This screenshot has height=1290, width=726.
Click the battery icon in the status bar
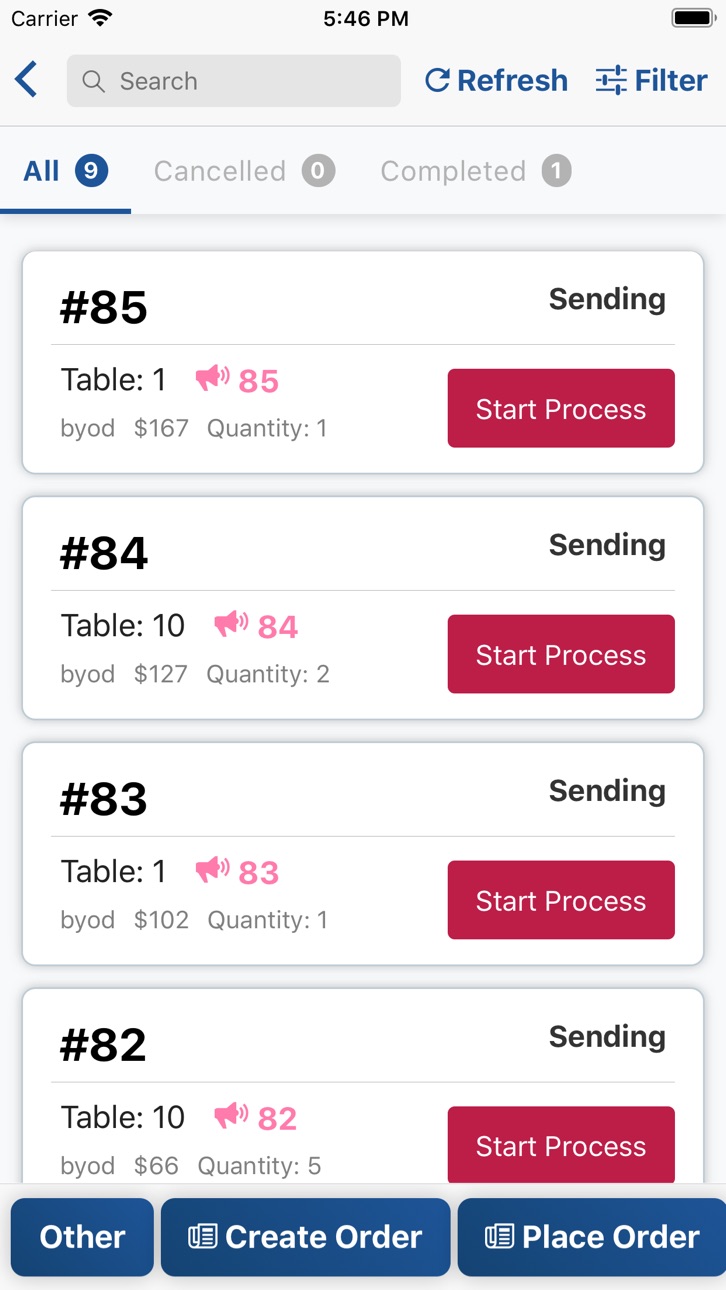[693, 18]
